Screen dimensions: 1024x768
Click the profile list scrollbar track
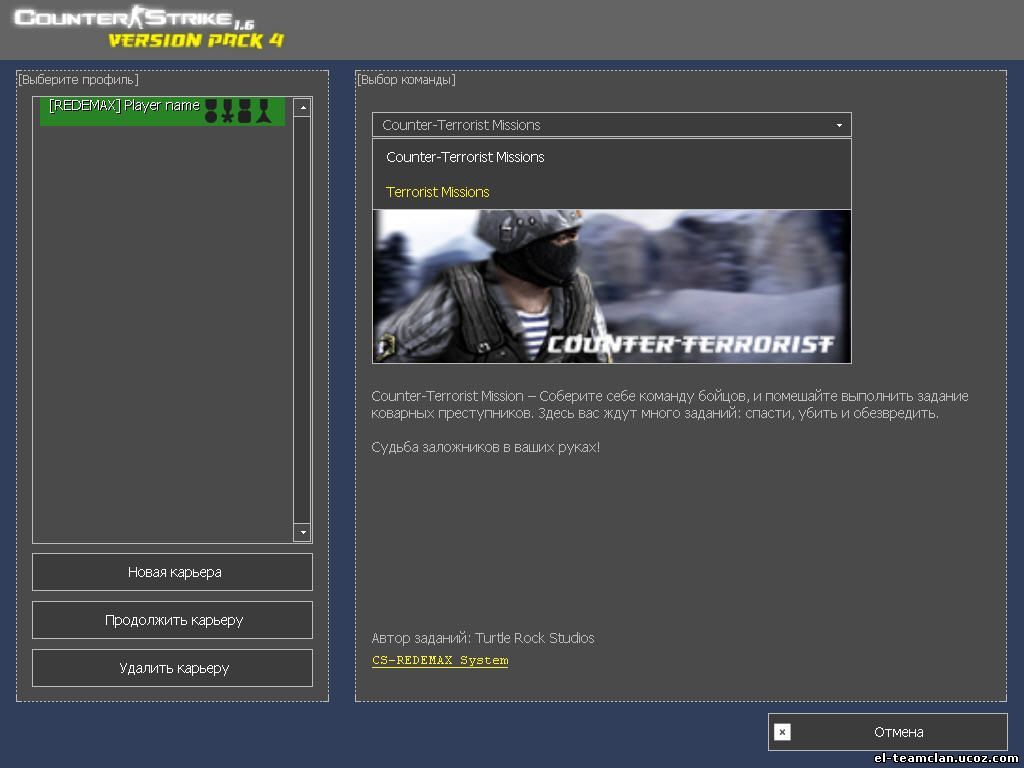point(302,320)
